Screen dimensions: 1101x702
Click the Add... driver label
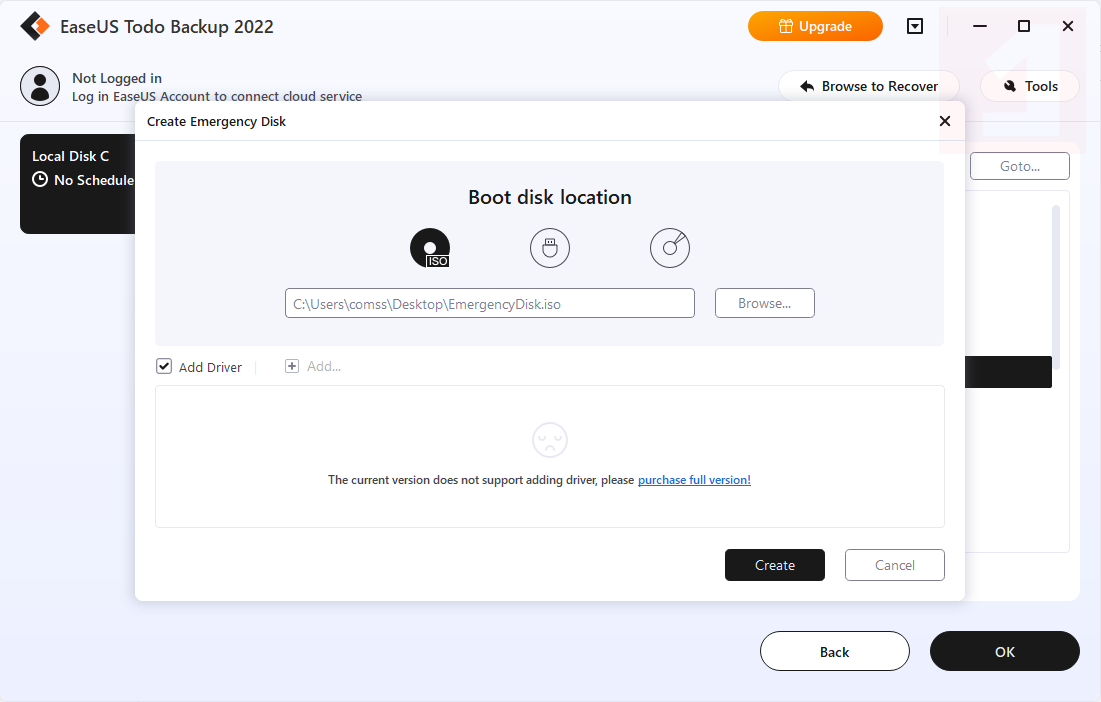click(324, 366)
